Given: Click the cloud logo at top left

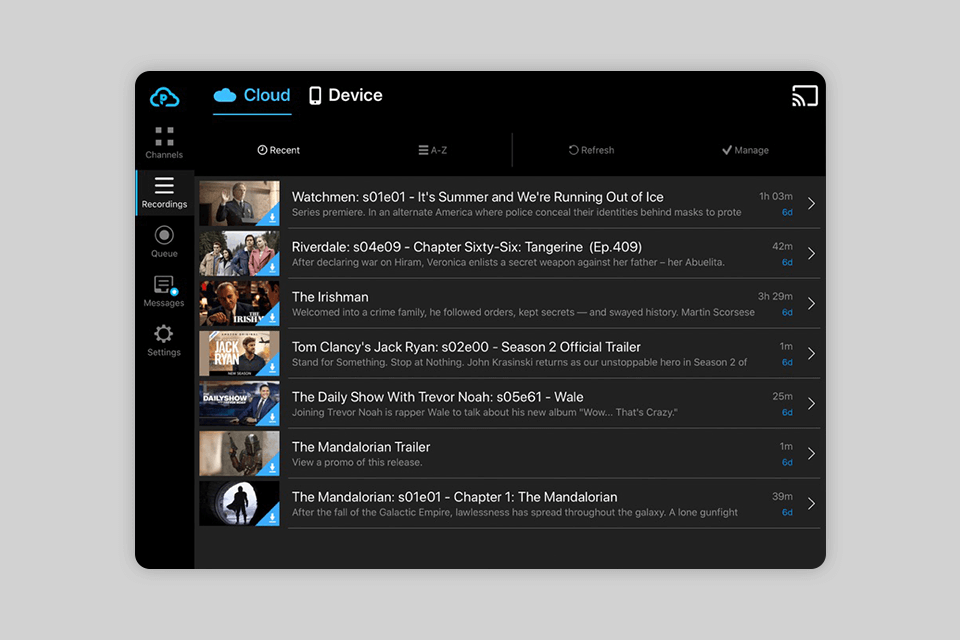Looking at the screenshot, I should coord(164,96).
